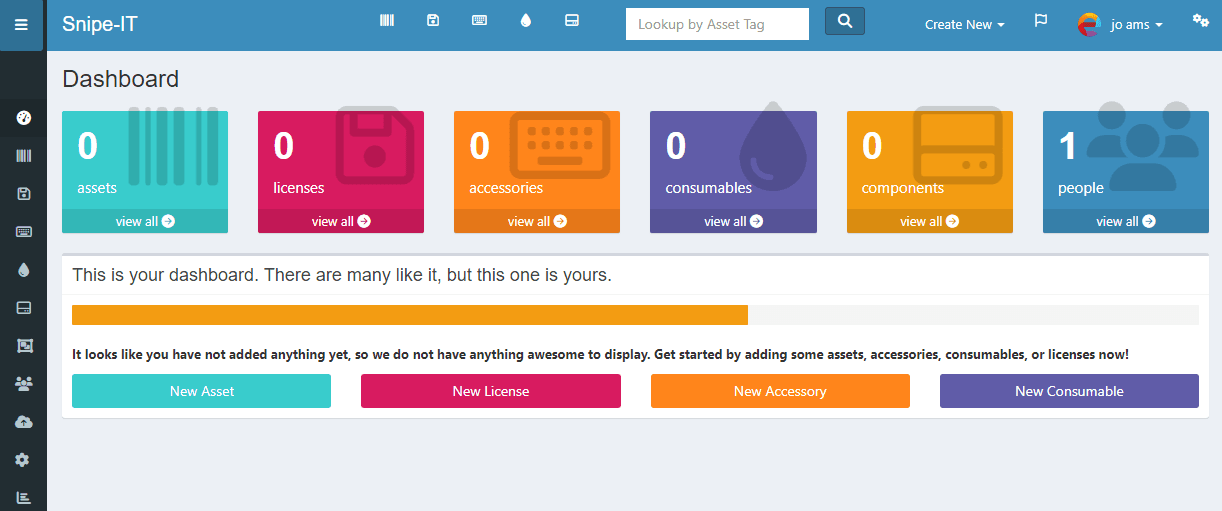Open the Import cloud upload icon in the sidebar
The height and width of the screenshot is (511, 1222).
click(x=23, y=422)
